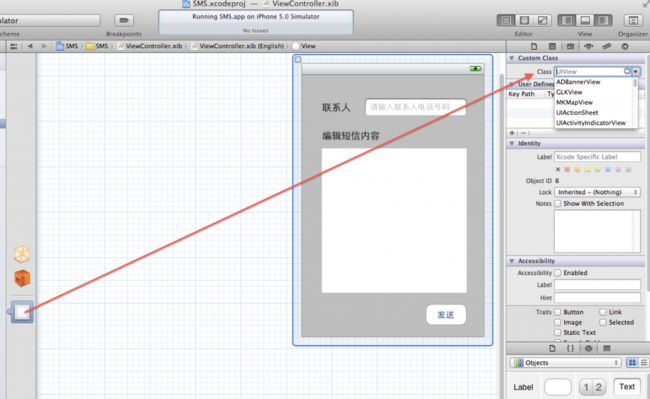650x399 pixels.
Task: Open the File inspector icon
Action: tap(534, 46)
